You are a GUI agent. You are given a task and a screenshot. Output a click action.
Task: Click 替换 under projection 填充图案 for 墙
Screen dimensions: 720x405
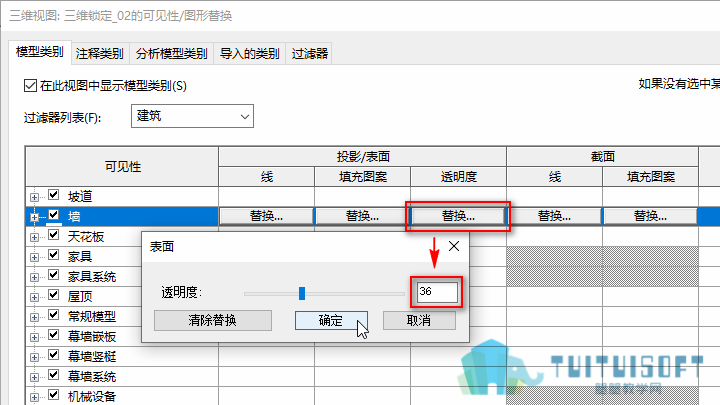pyautogui.click(x=362, y=216)
